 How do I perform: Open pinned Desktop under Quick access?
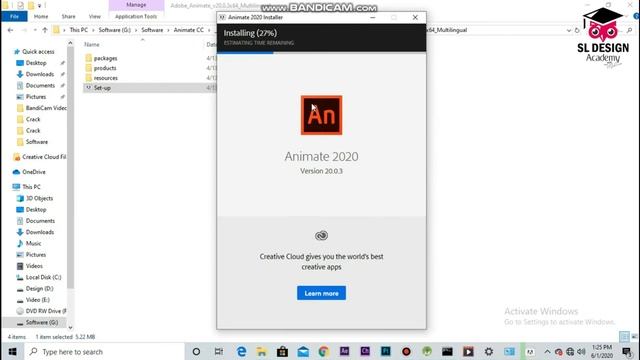[x=36, y=63]
